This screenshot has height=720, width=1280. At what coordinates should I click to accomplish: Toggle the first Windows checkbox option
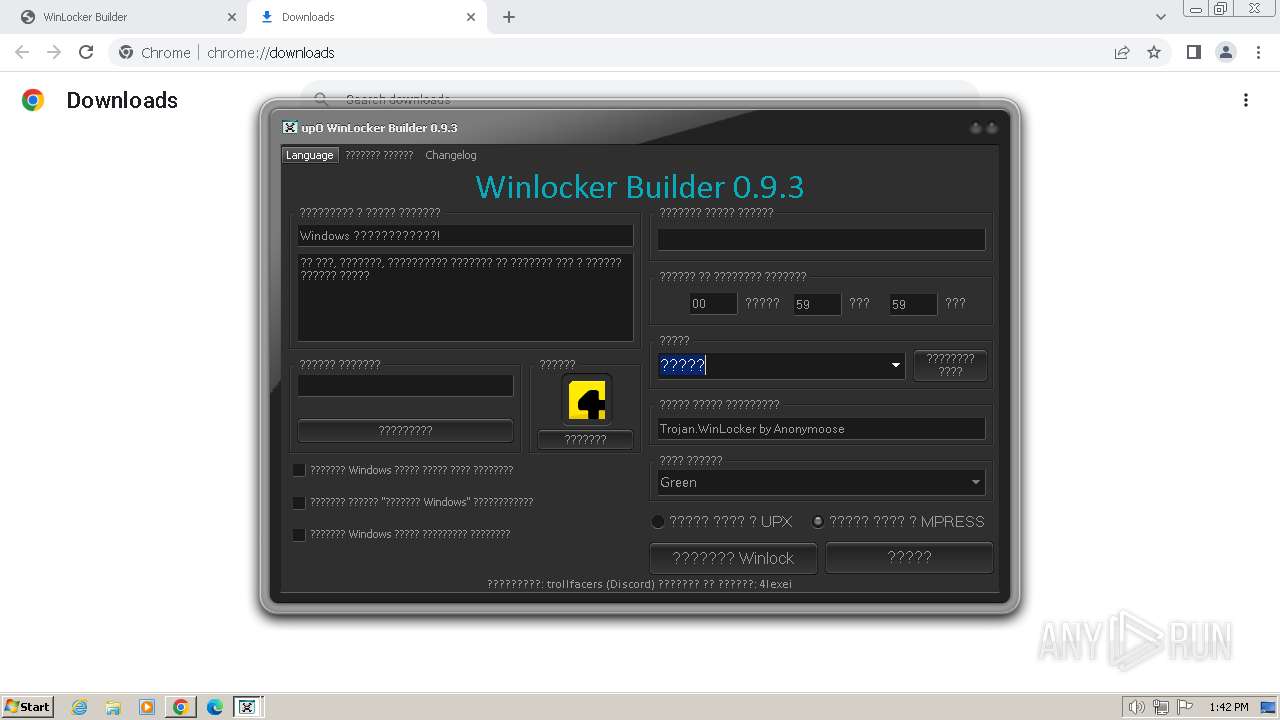[x=299, y=470]
